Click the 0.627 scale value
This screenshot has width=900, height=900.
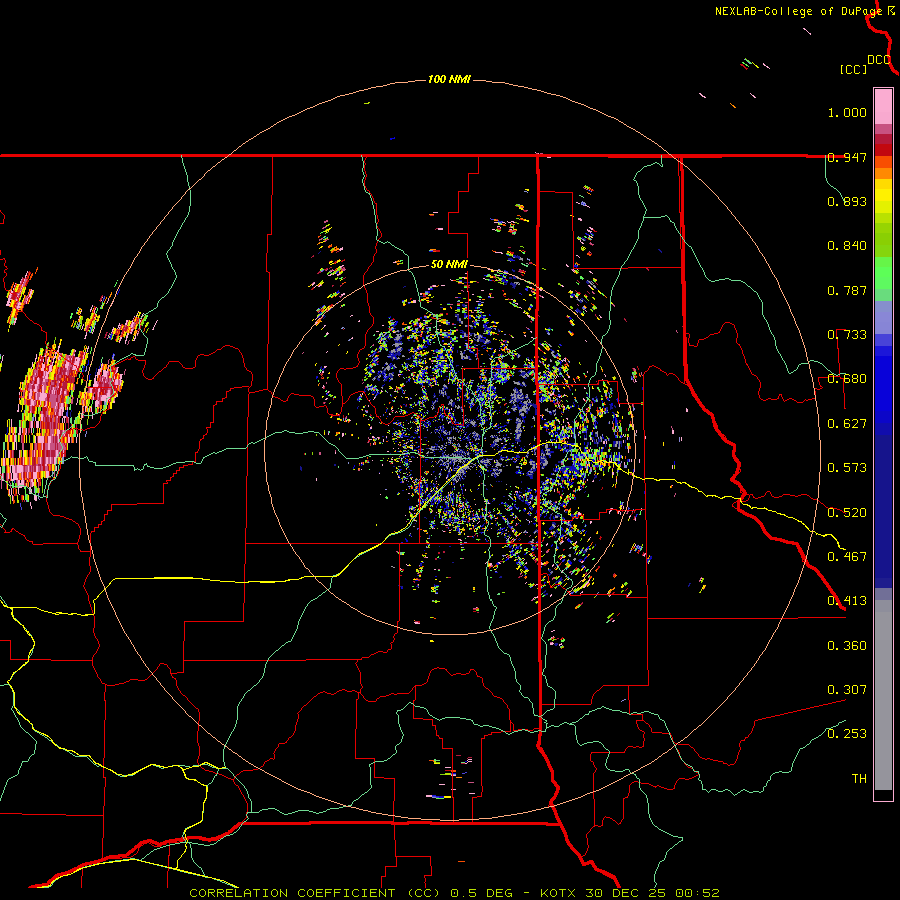click(x=847, y=424)
